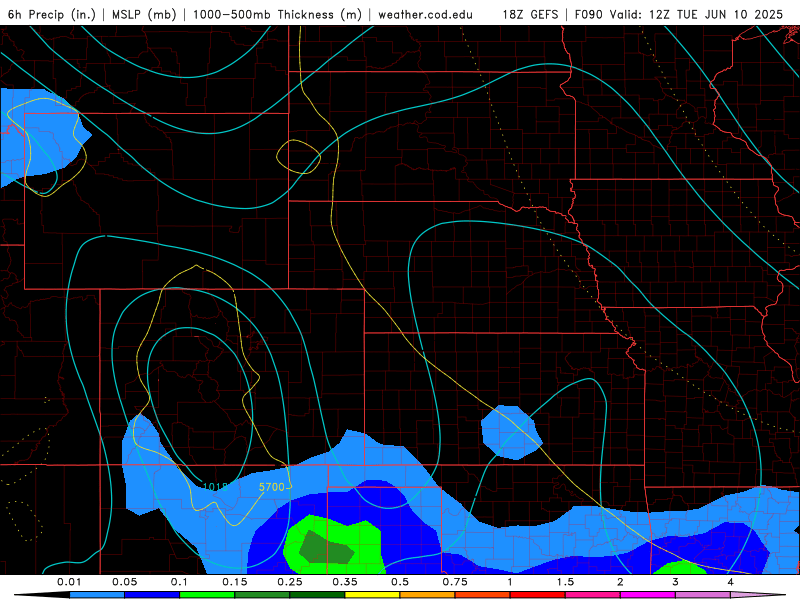Viewport: 800px width, 600px height.
Task: Click the '12Z TUE JUN 10 2025' valid time
Action: point(716,15)
